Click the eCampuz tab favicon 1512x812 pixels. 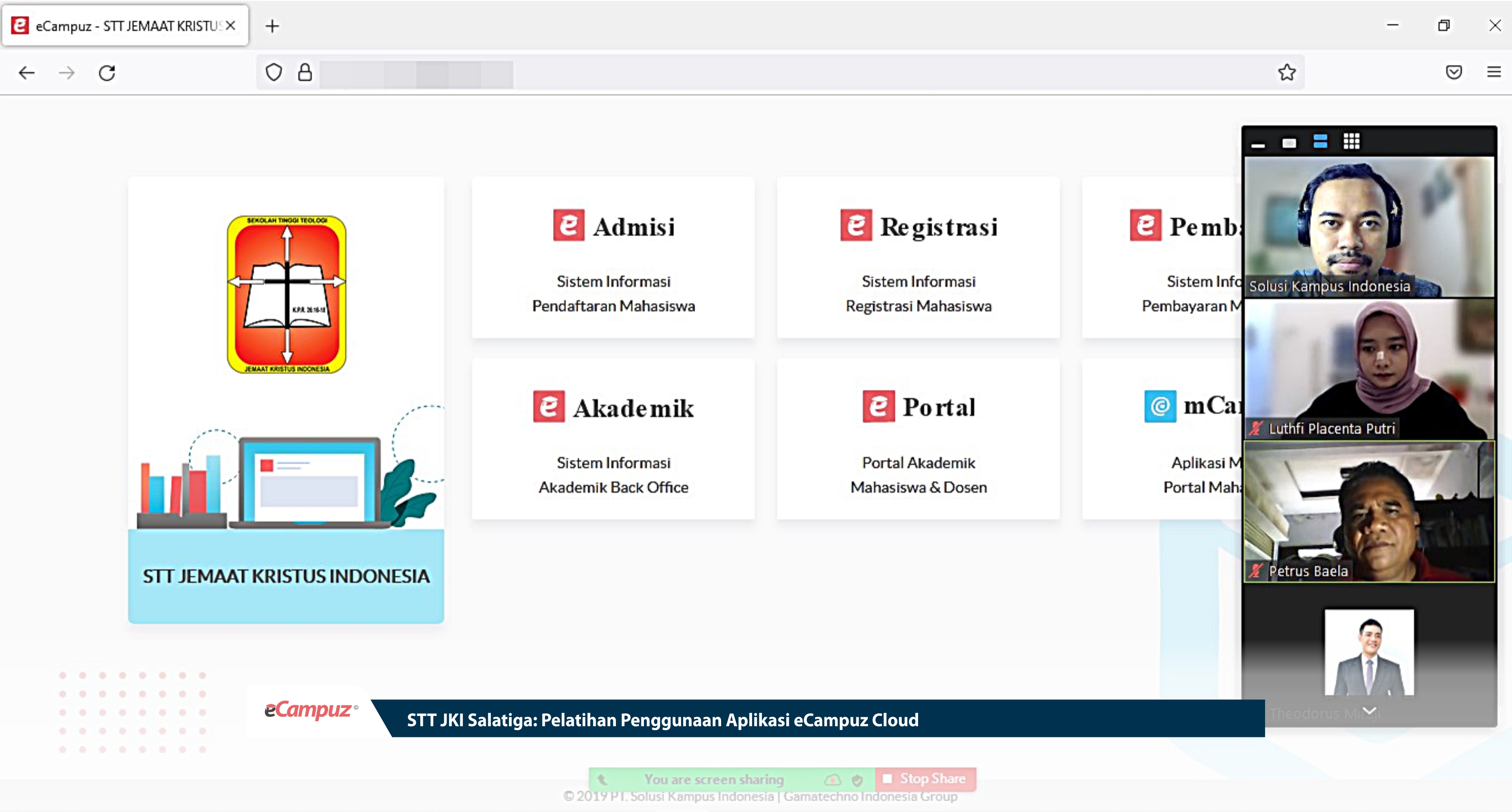pyautogui.click(x=20, y=25)
